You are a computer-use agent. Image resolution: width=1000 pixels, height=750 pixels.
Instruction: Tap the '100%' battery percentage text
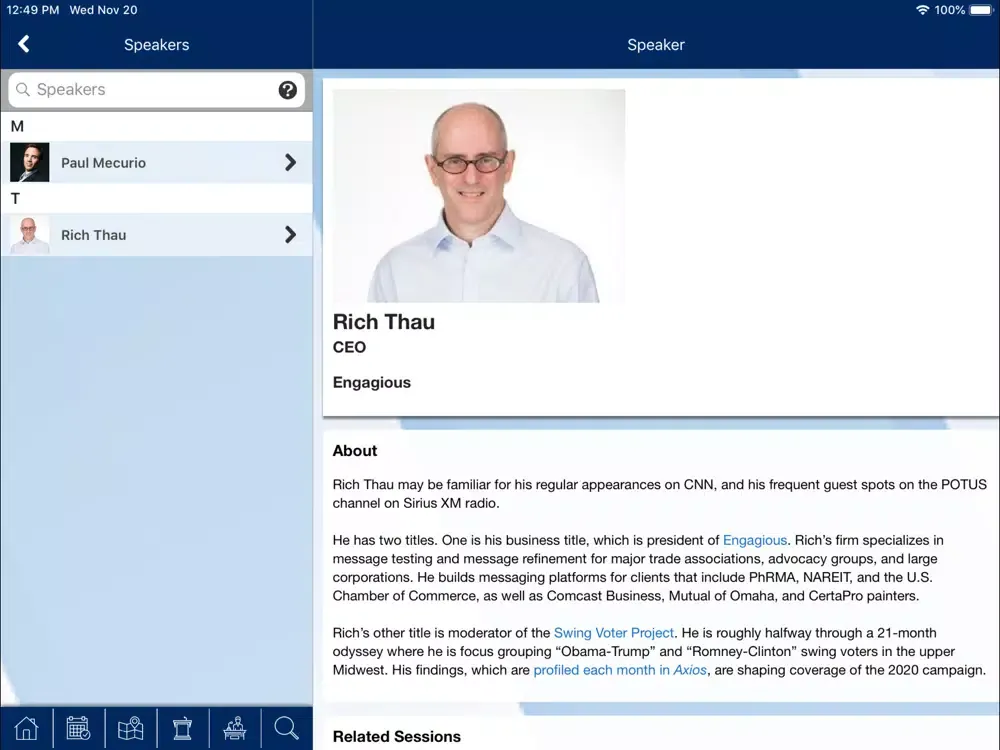point(950,10)
